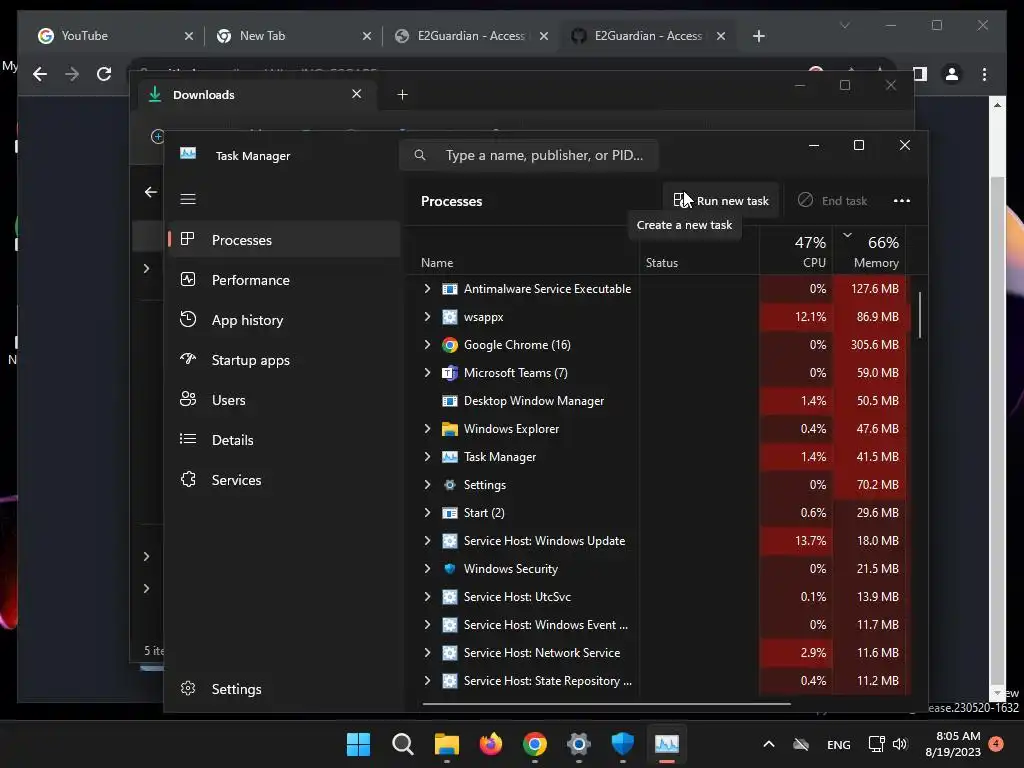Switch to the active E2Guardian GitHub tab
Viewport: 1024px width, 768px height.
(x=648, y=36)
